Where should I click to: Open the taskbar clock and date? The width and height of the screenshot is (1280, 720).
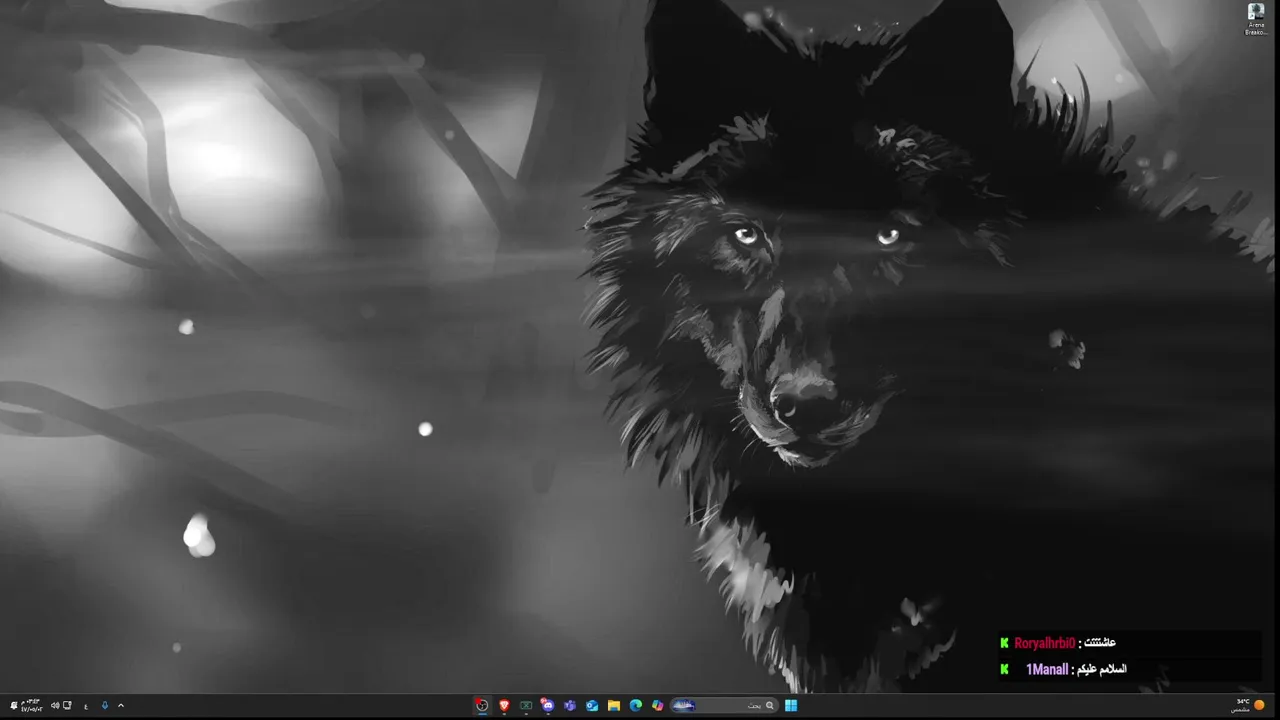[32, 705]
